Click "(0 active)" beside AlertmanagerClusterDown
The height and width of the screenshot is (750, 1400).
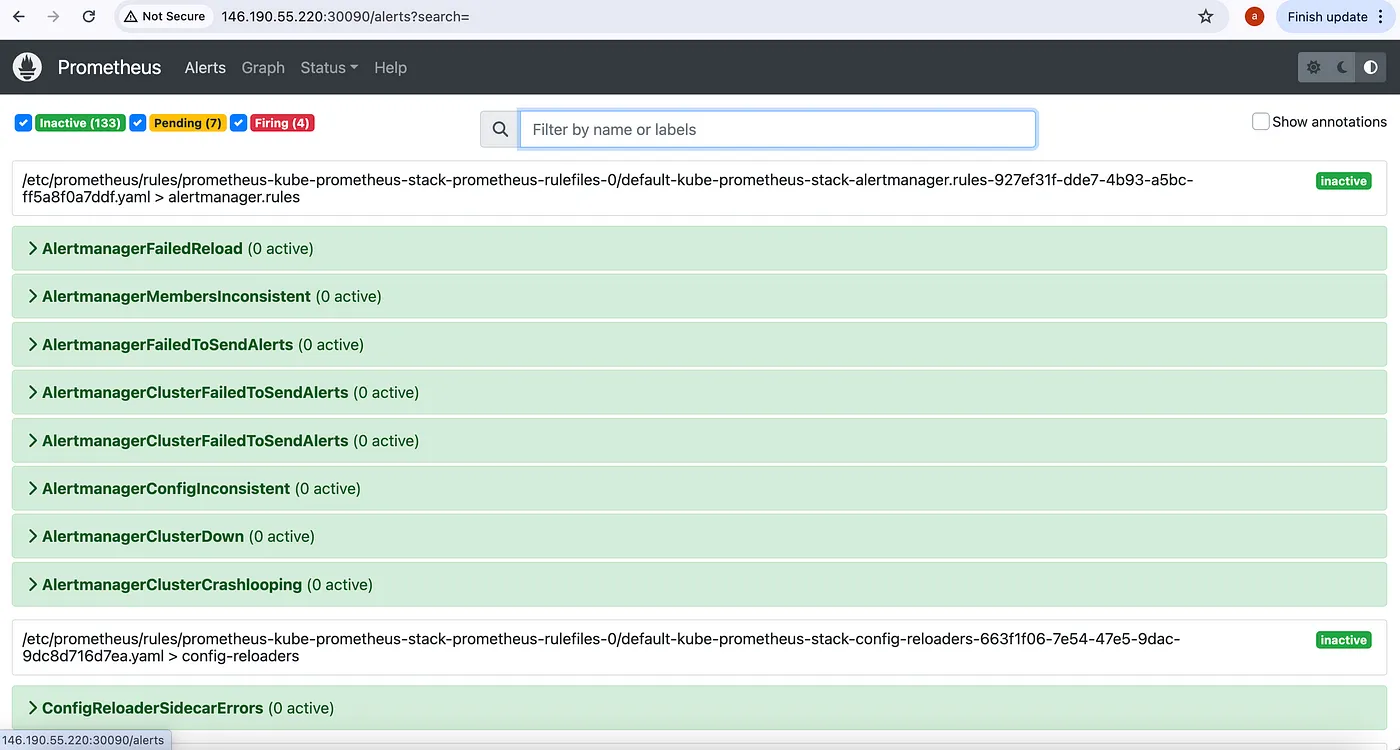[282, 536]
